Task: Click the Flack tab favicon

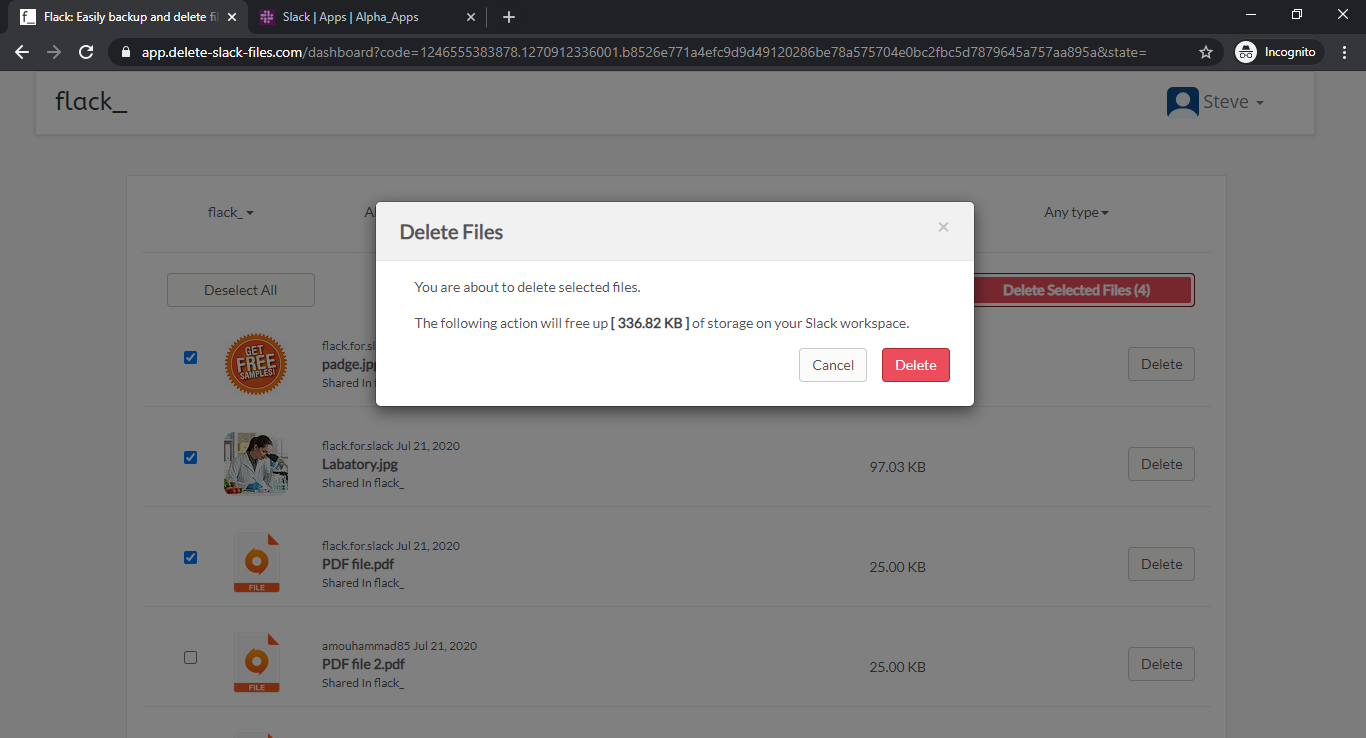Action: (28, 17)
